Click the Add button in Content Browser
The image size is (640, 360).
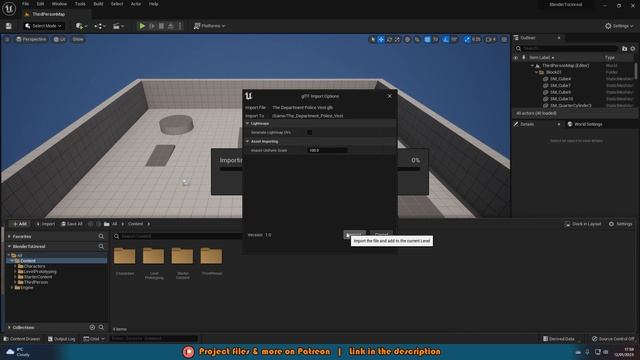[x=20, y=224]
